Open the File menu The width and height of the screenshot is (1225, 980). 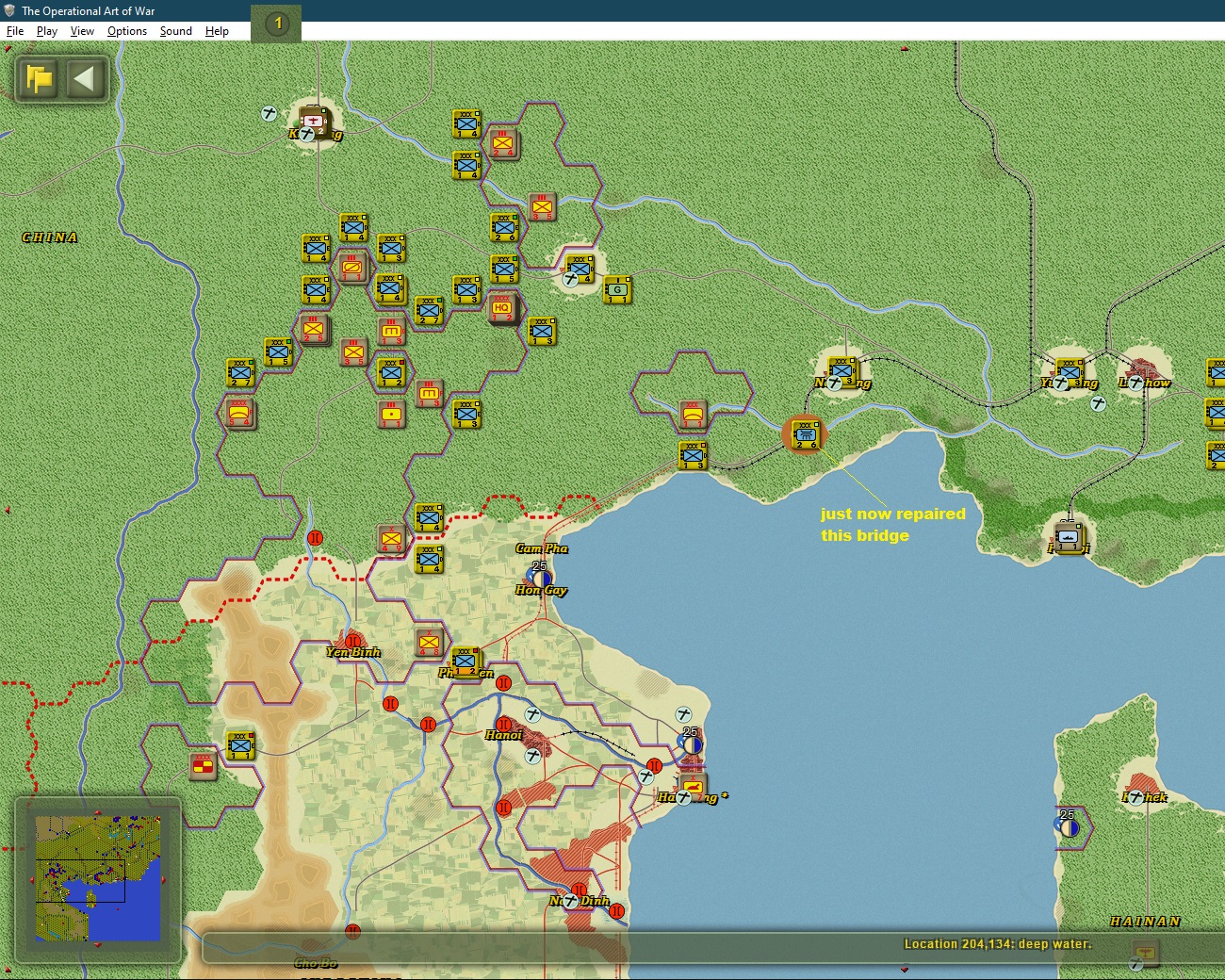coord(15,31)
